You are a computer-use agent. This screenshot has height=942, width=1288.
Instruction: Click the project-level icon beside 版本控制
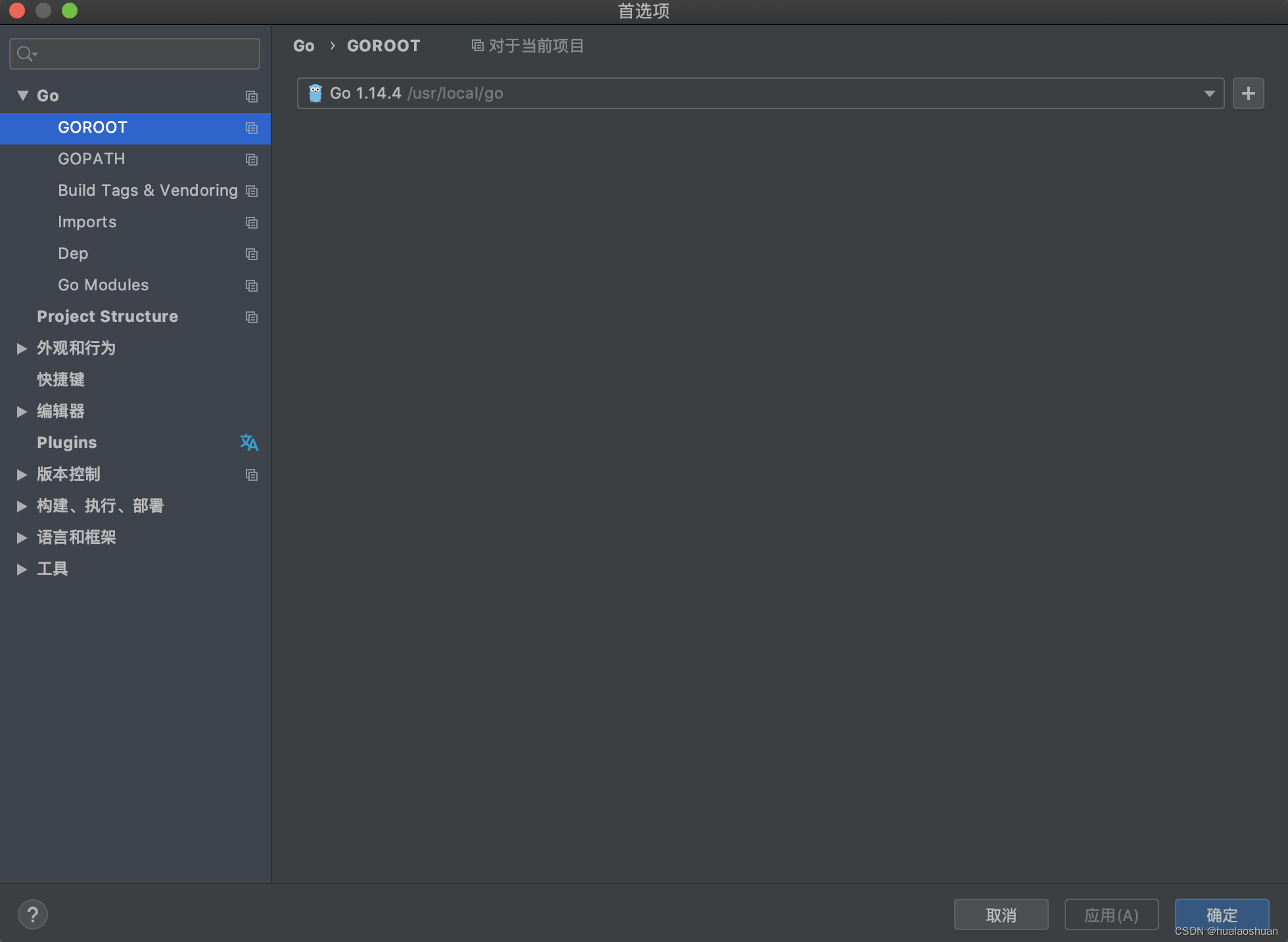click(x=251, y=475)
